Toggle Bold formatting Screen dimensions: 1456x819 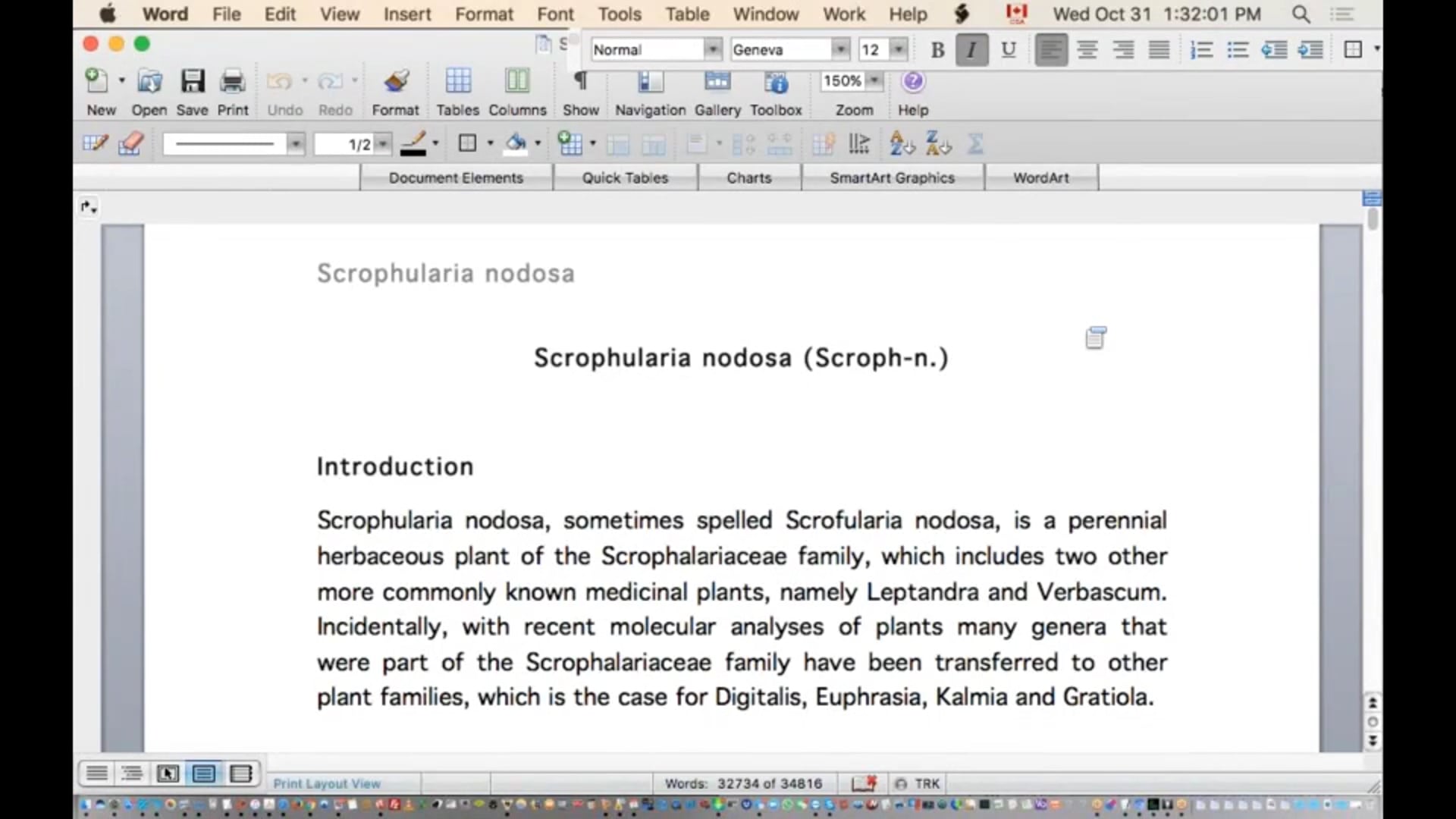point(937,50)
